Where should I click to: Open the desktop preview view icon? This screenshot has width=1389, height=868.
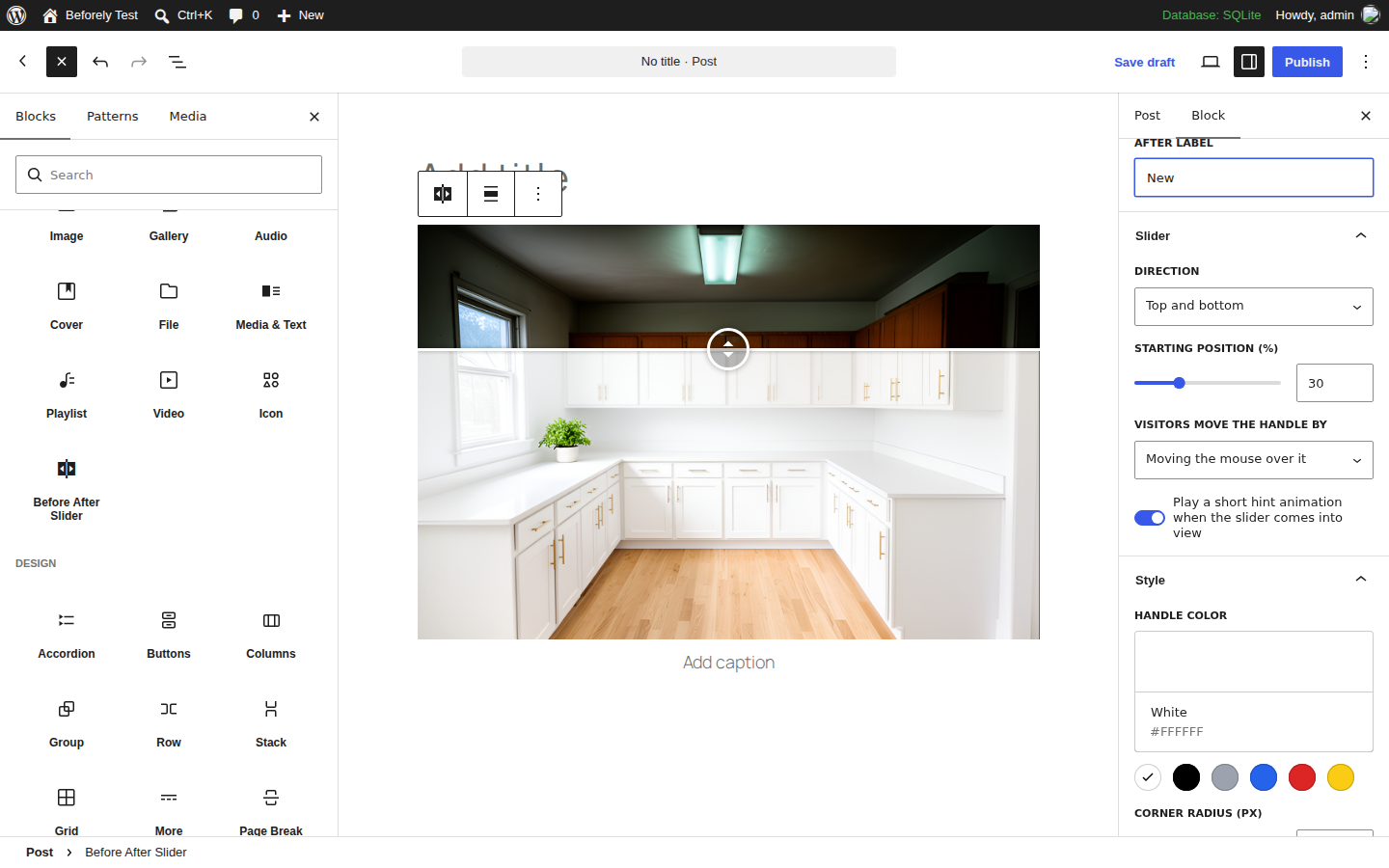pyautogui.click(x=1211, y=62)
